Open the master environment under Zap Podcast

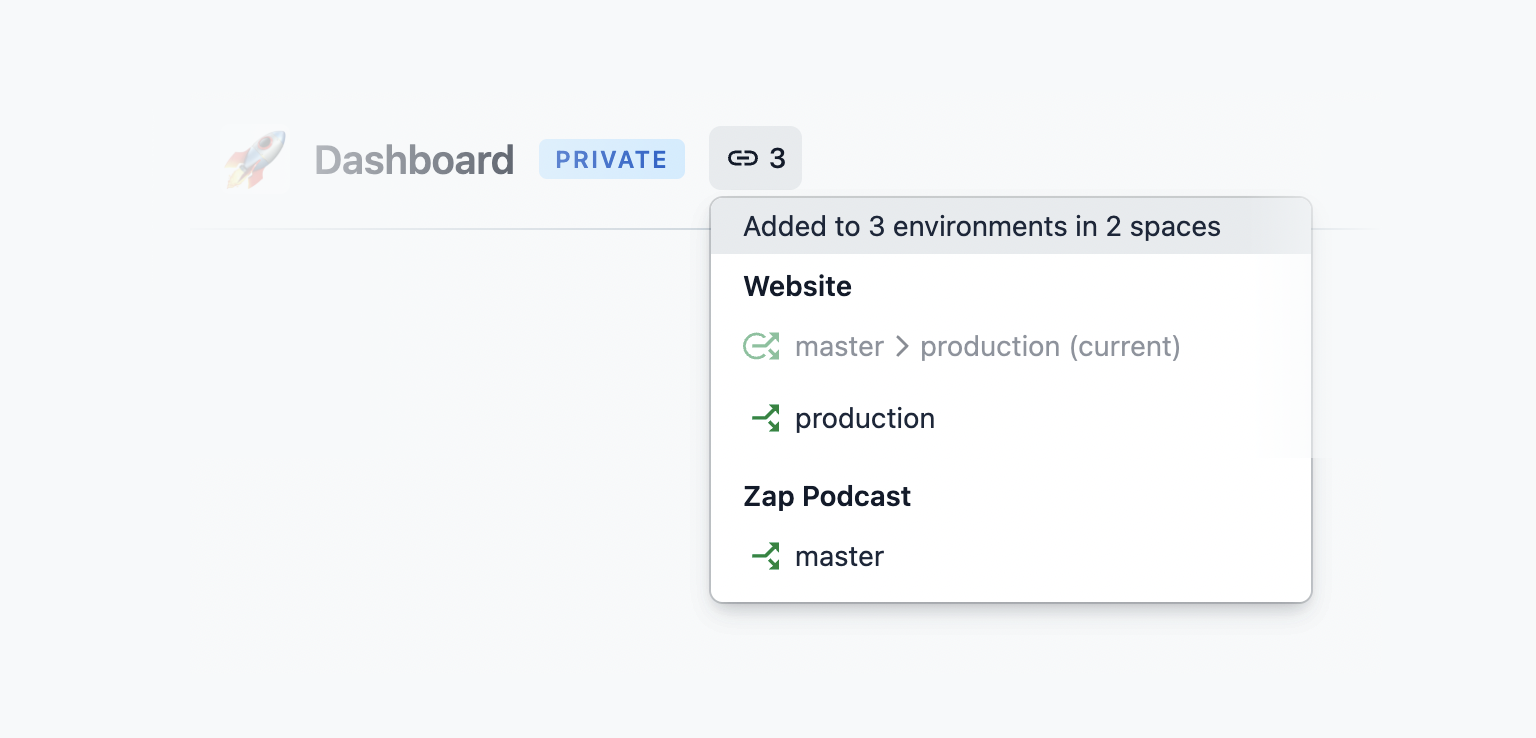[839, 556]
